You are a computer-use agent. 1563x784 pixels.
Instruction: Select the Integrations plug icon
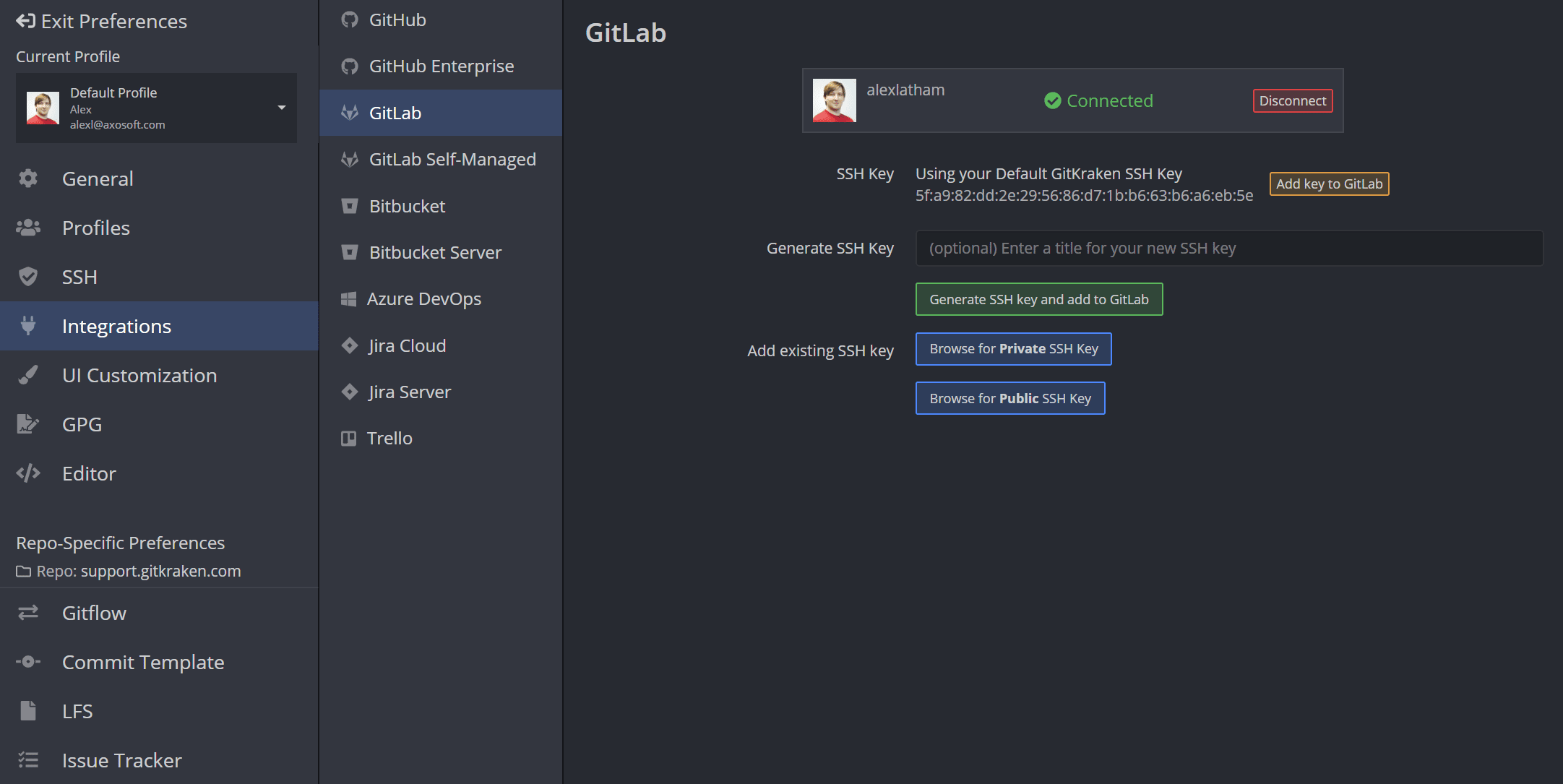28,326
